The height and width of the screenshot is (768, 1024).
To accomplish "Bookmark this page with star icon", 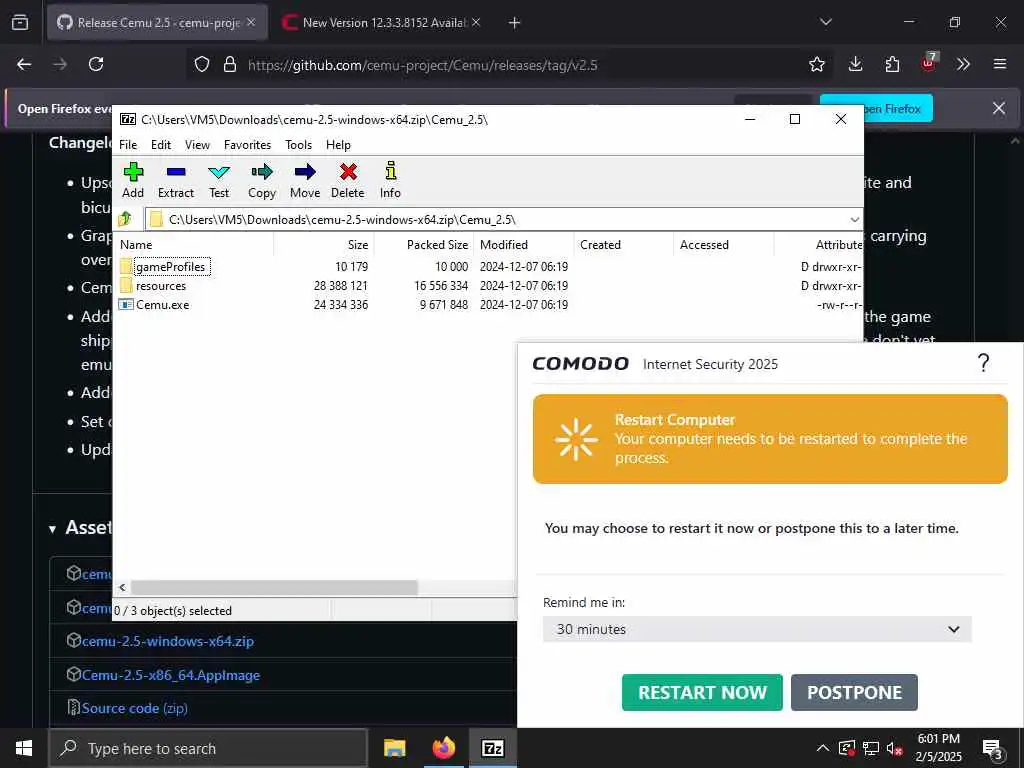I will [817, 64].
